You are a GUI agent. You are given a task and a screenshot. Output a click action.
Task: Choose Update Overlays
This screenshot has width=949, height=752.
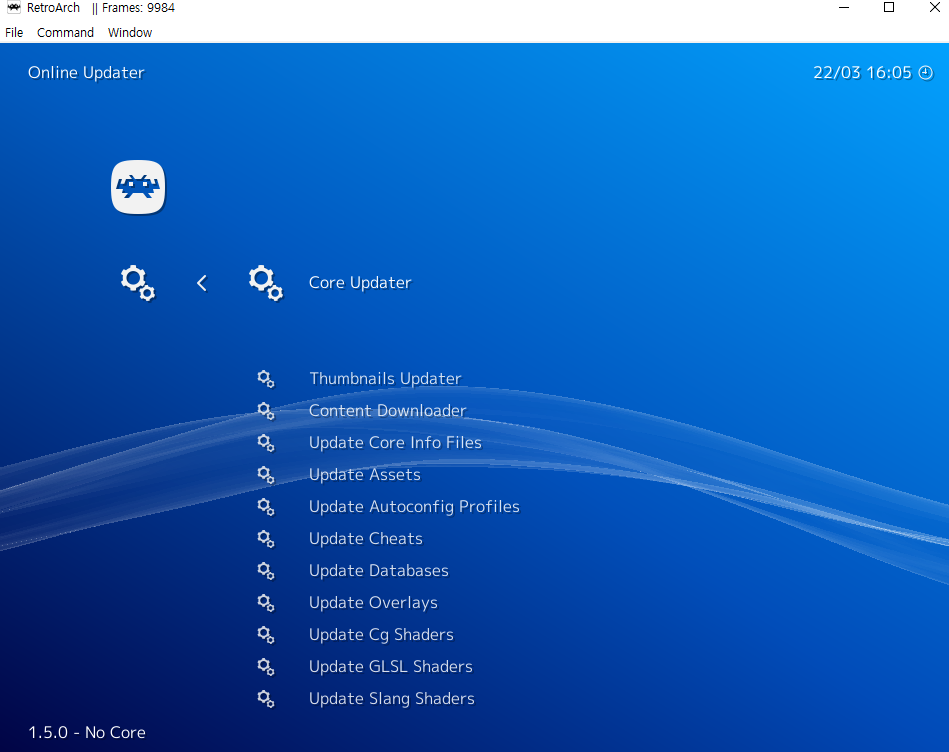coord(373,603)
